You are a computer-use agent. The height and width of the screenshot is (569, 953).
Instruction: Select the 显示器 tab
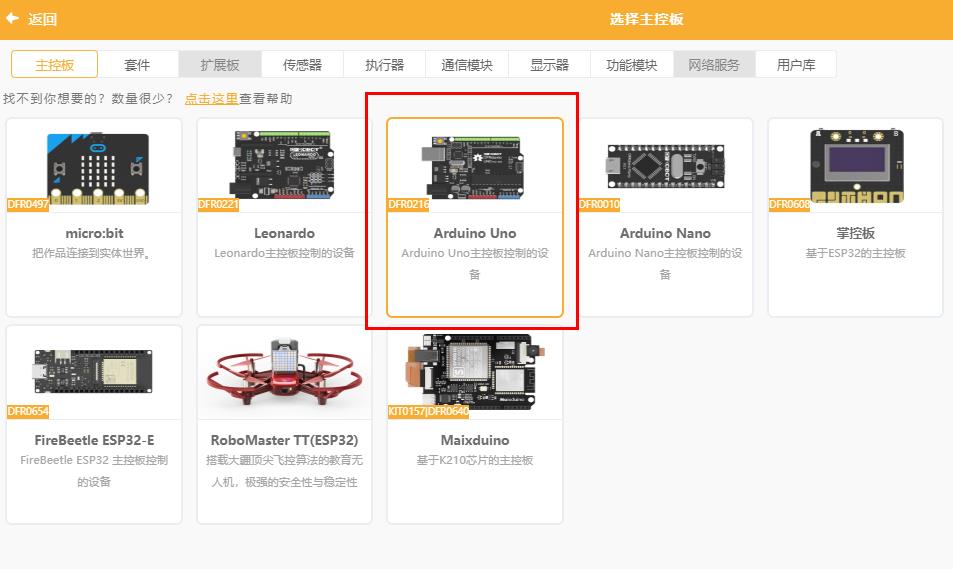(x=549, y=64)
